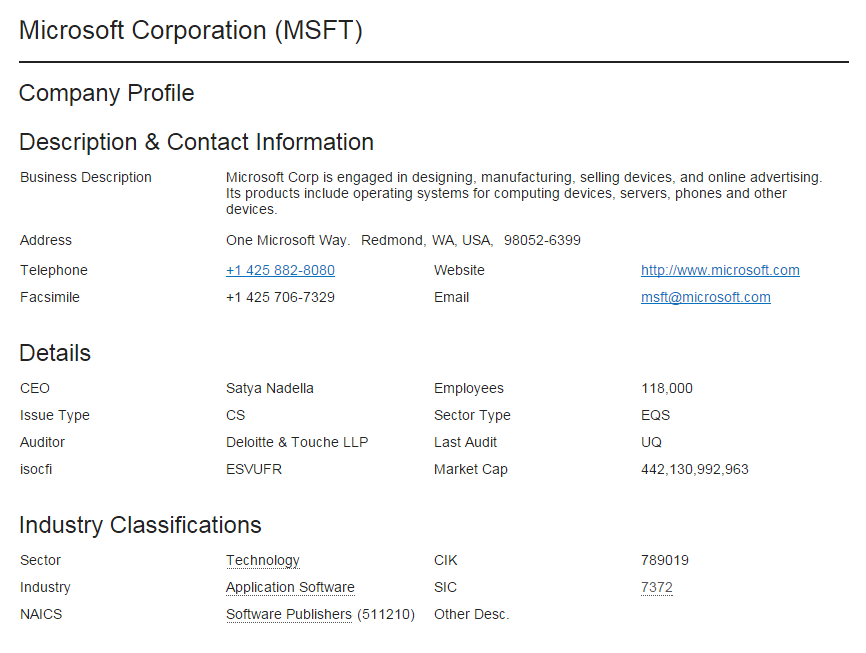Open the Technology sector link

262,560
